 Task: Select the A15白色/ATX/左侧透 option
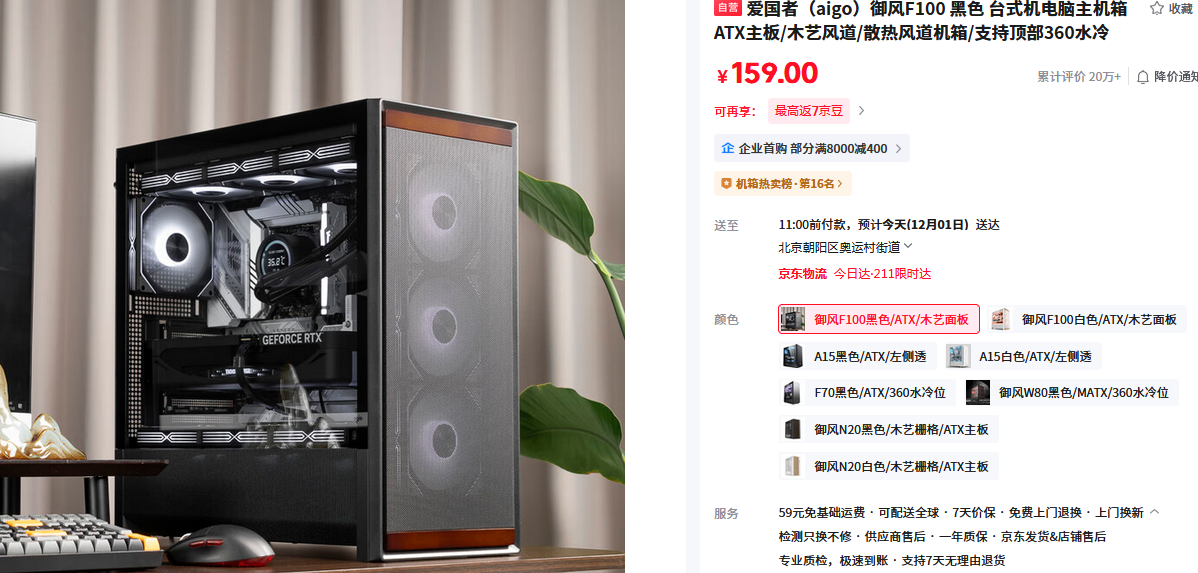pyautogui.click(x=1022, y=356)
